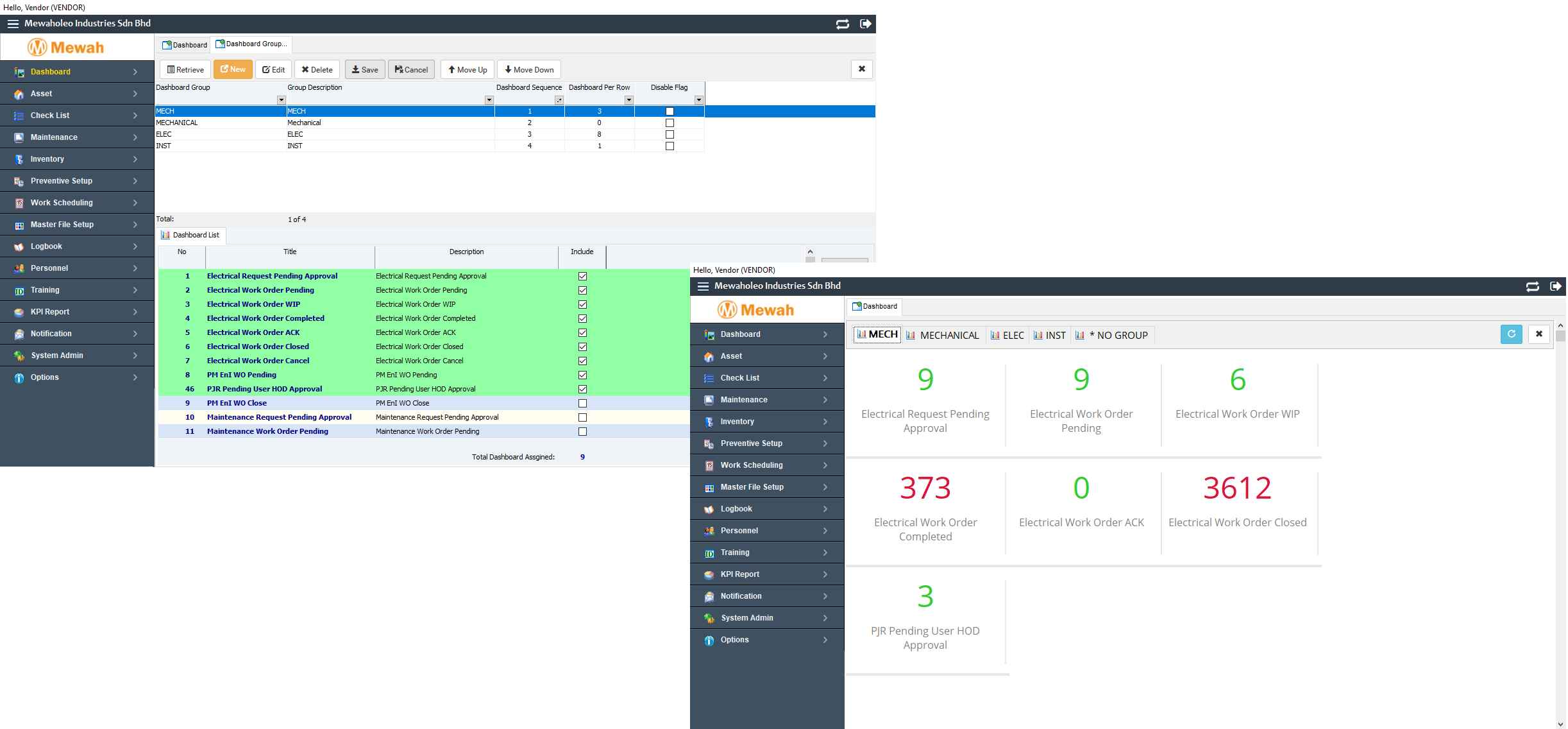Screen dimensions: 1568x729
Task: Click the hamburger menu icon in top-left header
Action: point(13,24)
